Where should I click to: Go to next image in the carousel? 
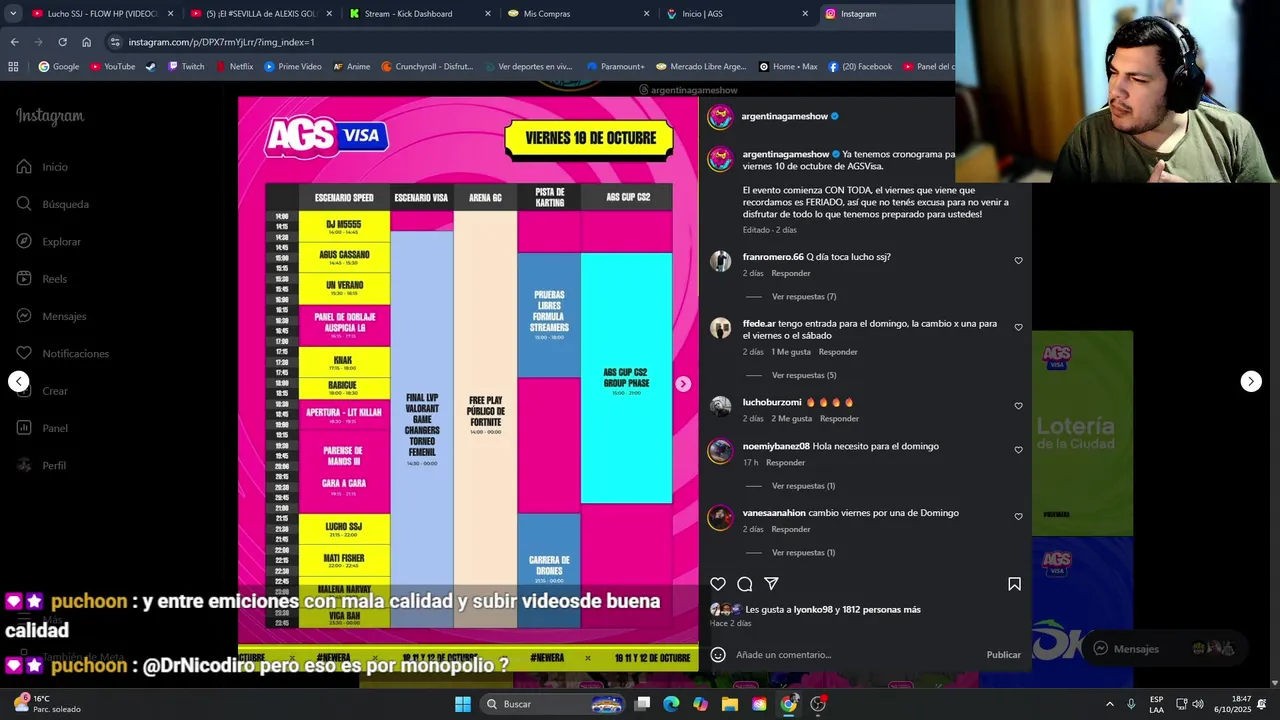click(683, 384)
